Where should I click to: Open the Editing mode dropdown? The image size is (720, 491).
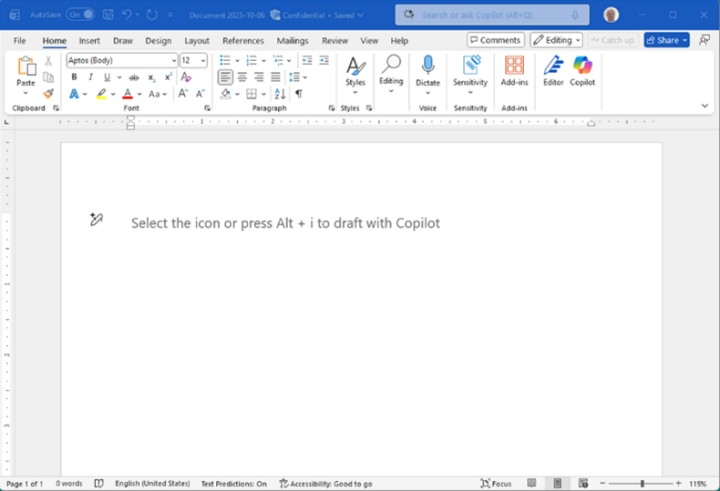coord(556,40)
